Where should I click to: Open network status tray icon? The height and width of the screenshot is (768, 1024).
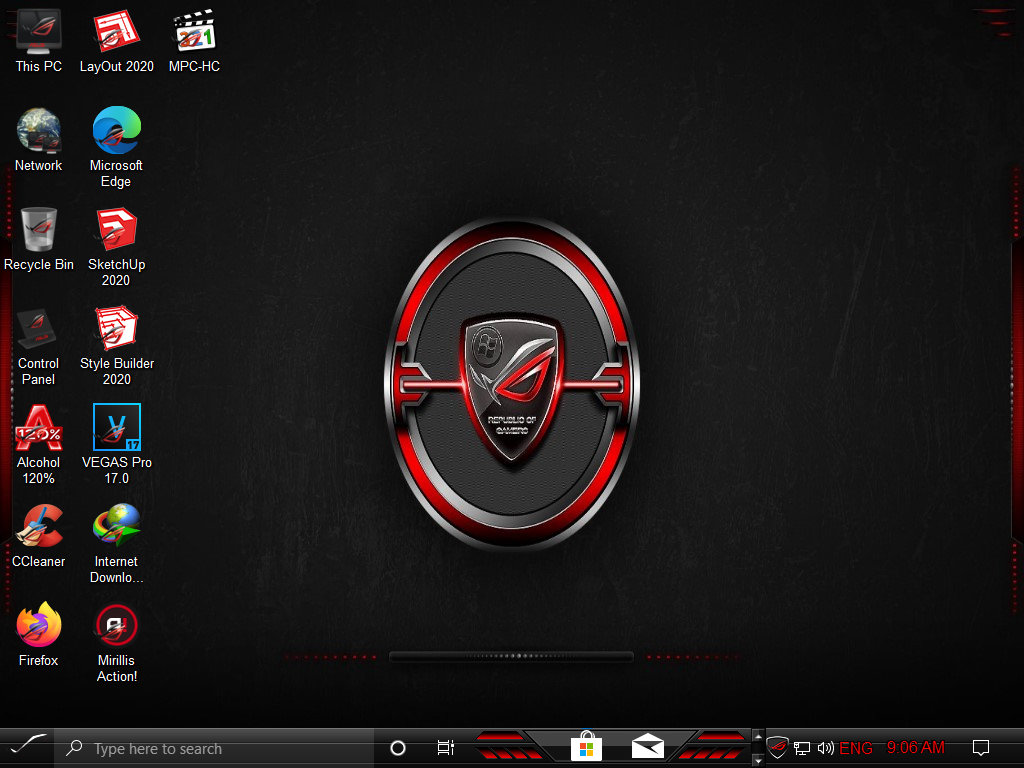[x=802, y=748]
